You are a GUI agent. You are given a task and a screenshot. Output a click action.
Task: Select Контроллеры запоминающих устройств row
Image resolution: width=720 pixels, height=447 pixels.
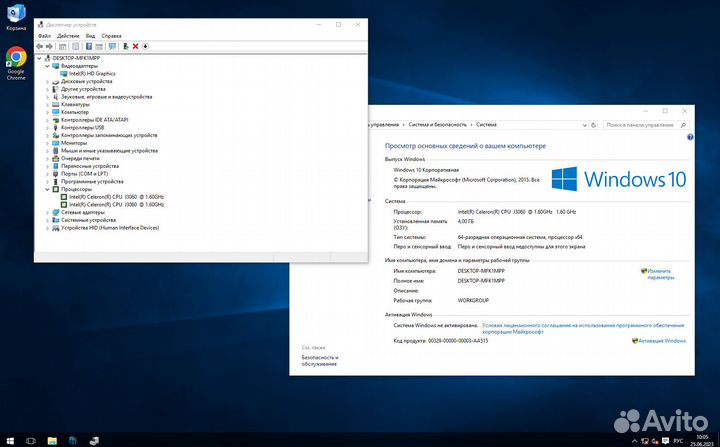pos(109,136)
